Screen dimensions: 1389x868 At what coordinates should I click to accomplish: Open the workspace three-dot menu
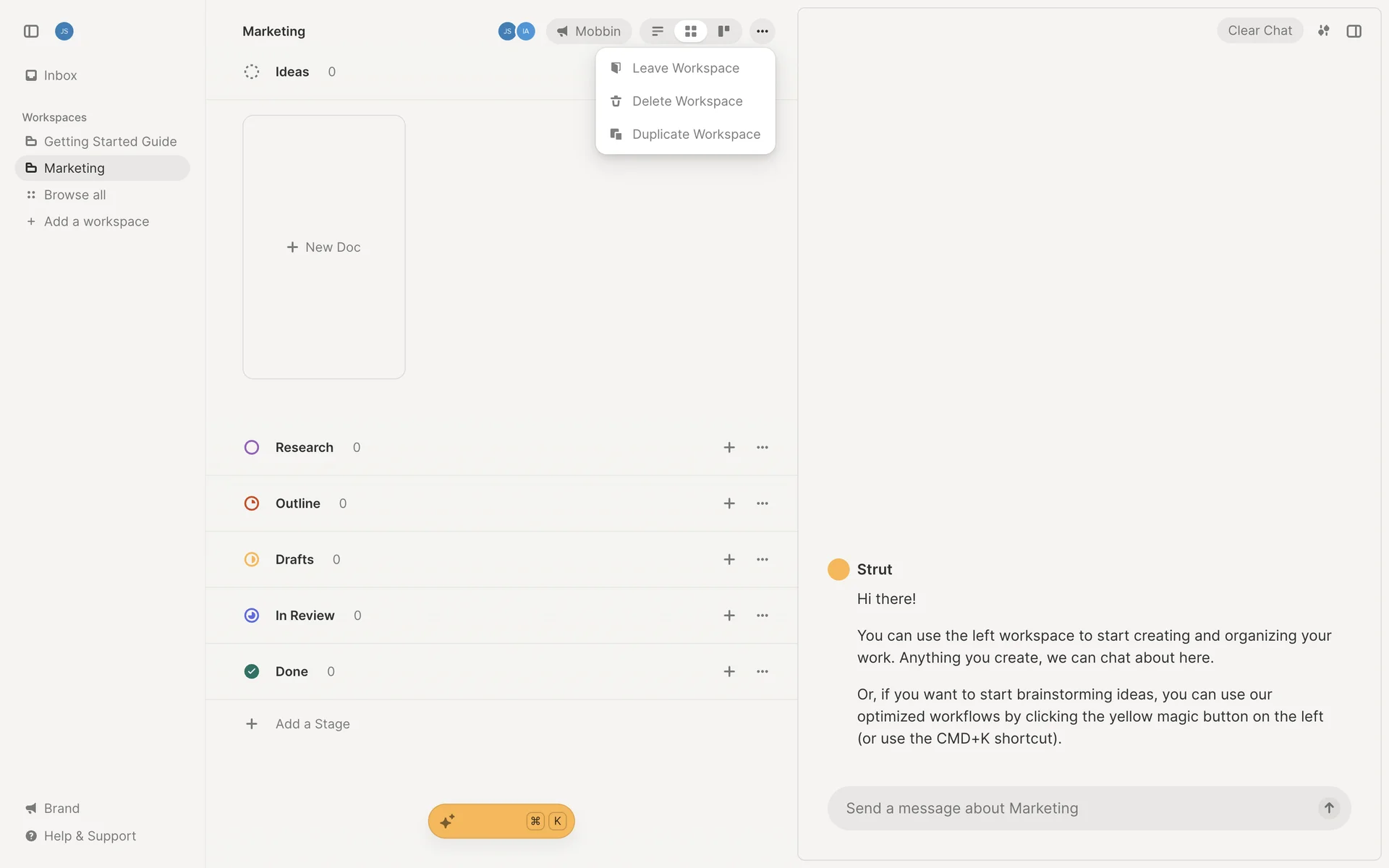[762, 31]
